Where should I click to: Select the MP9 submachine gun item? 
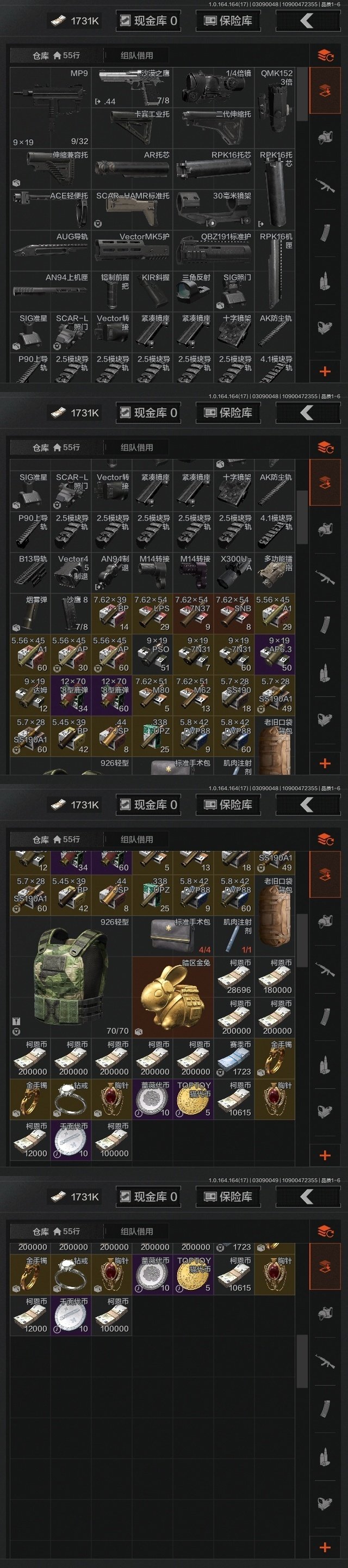coord(51,107)
